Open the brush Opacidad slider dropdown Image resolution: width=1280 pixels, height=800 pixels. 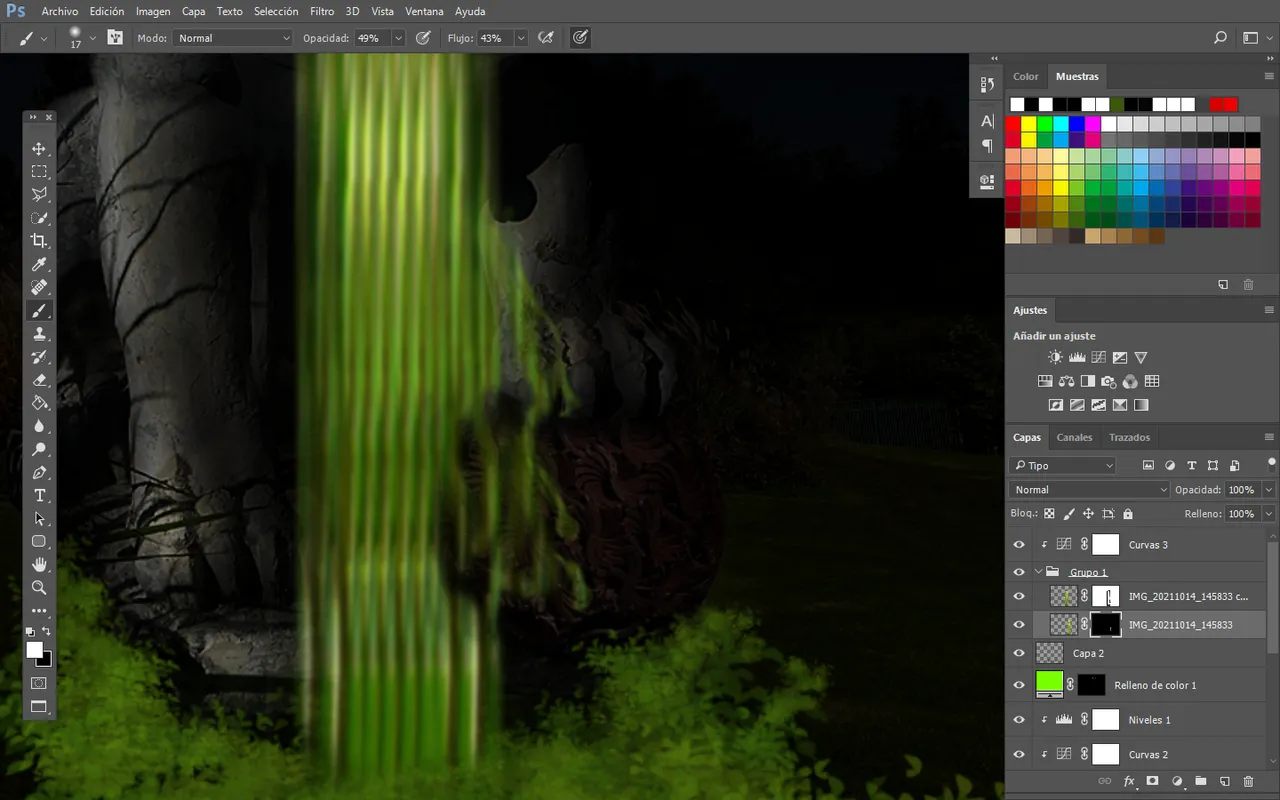coord(398,38)
